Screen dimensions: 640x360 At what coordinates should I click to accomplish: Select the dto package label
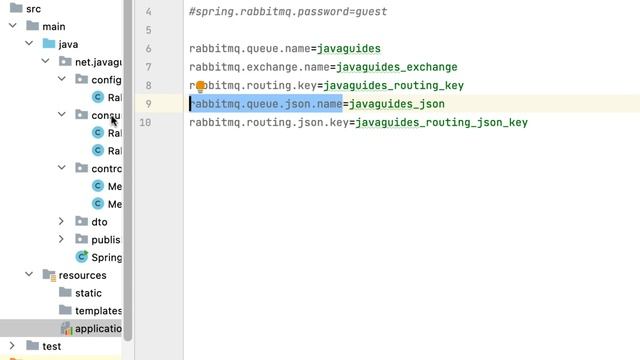[x=99, y=222]
